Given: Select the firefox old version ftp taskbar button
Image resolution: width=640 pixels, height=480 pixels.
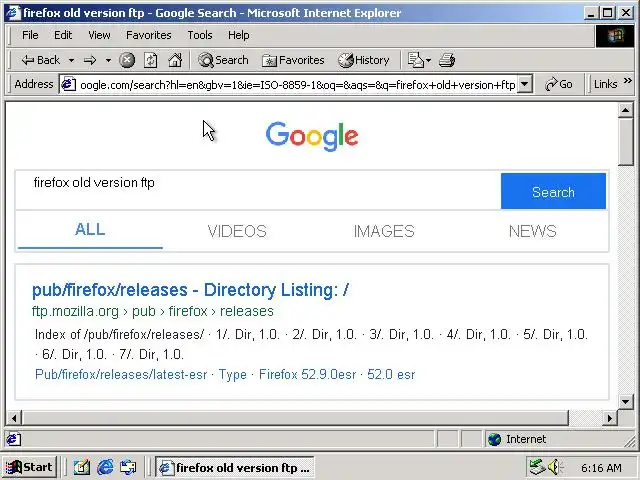Looking at the screenshot, I should click(x=234, y=467).
